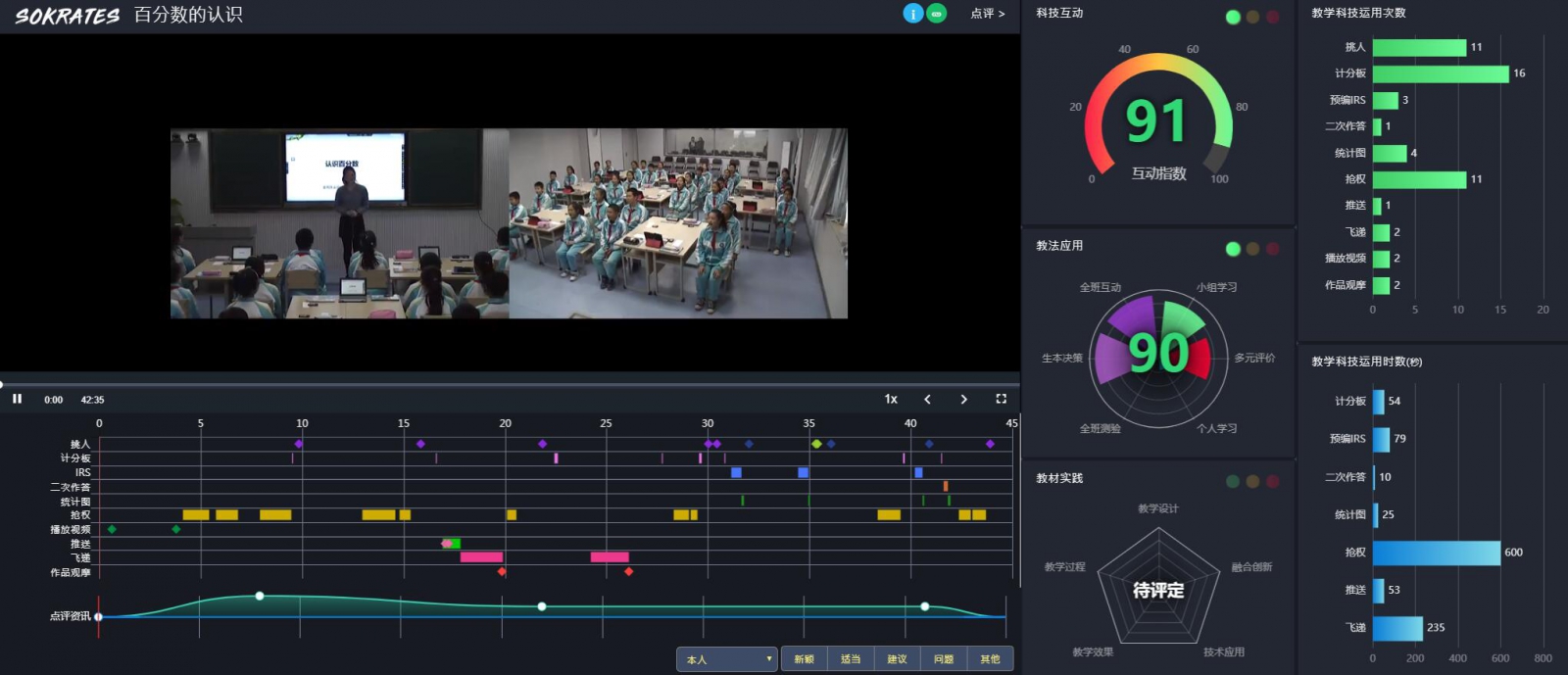Click green status light in 教法应用 panel
The image size is (1568, 675).
(1233, 249)
